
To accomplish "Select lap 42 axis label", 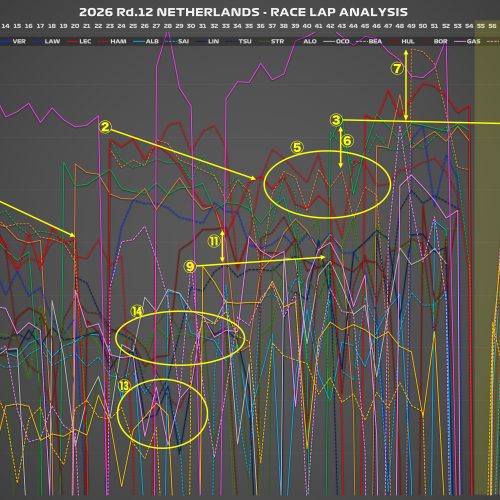I will [x=330, y=26].
